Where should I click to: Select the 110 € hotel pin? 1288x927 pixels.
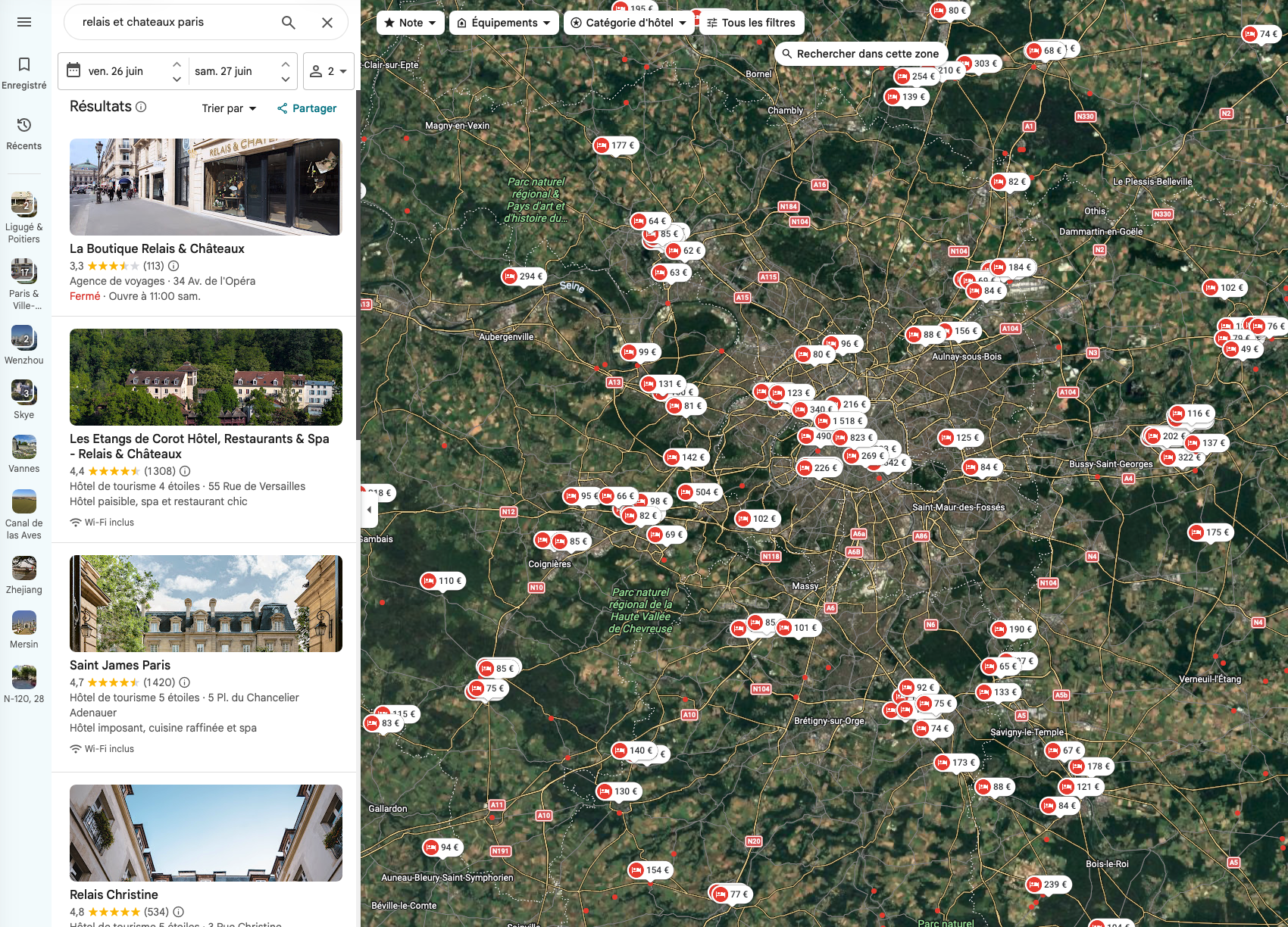tap(442, 581)
